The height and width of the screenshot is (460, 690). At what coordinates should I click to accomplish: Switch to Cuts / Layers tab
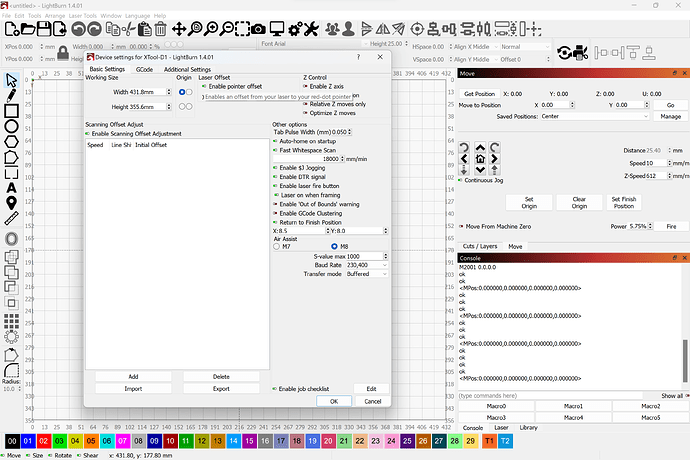click(x=480, y=247)
